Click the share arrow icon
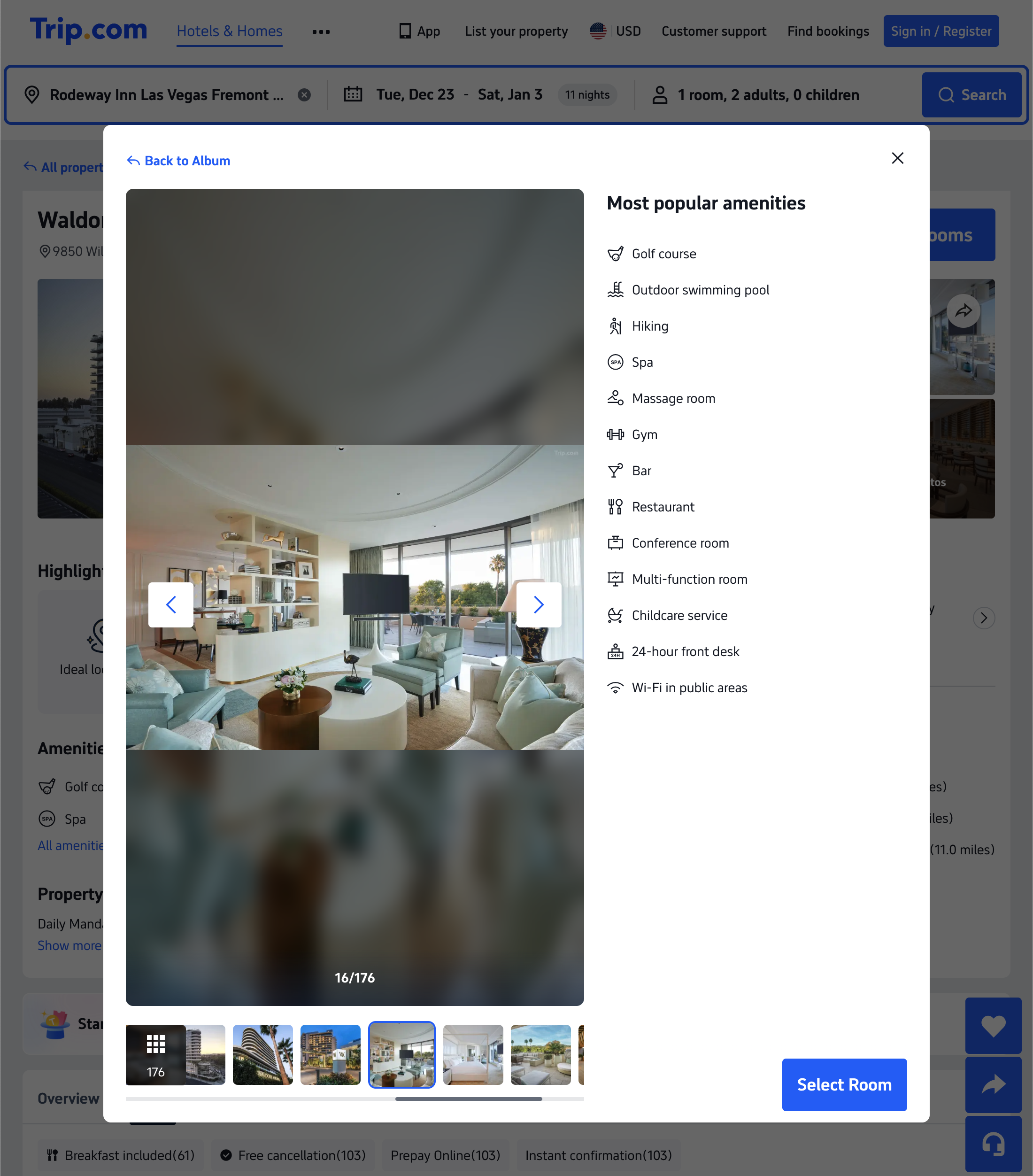This screenshot has height=1176, width=1033. pos(993,1085)
